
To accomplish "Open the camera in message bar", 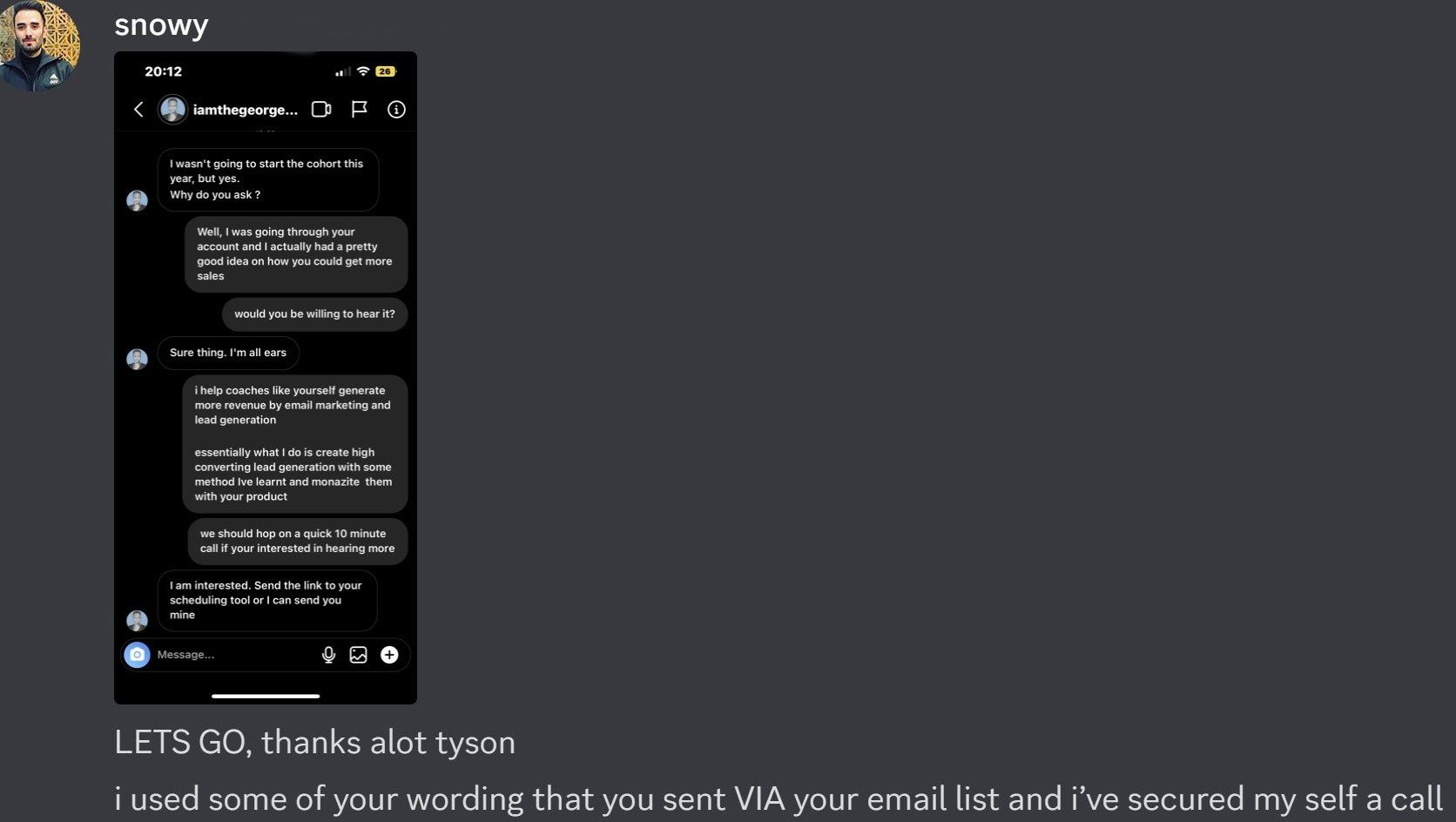I will click(137, 655).
